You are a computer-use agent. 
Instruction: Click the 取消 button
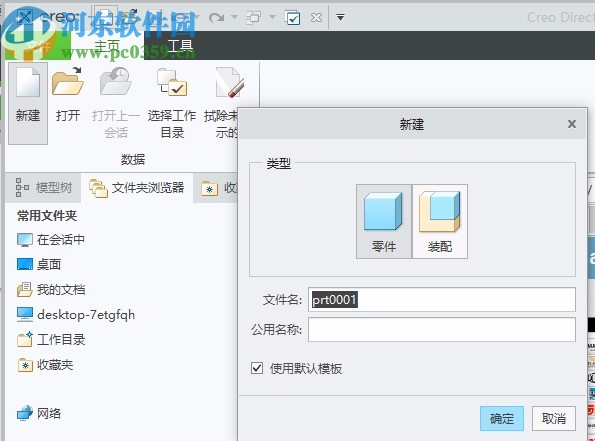(x=554, y=419)
